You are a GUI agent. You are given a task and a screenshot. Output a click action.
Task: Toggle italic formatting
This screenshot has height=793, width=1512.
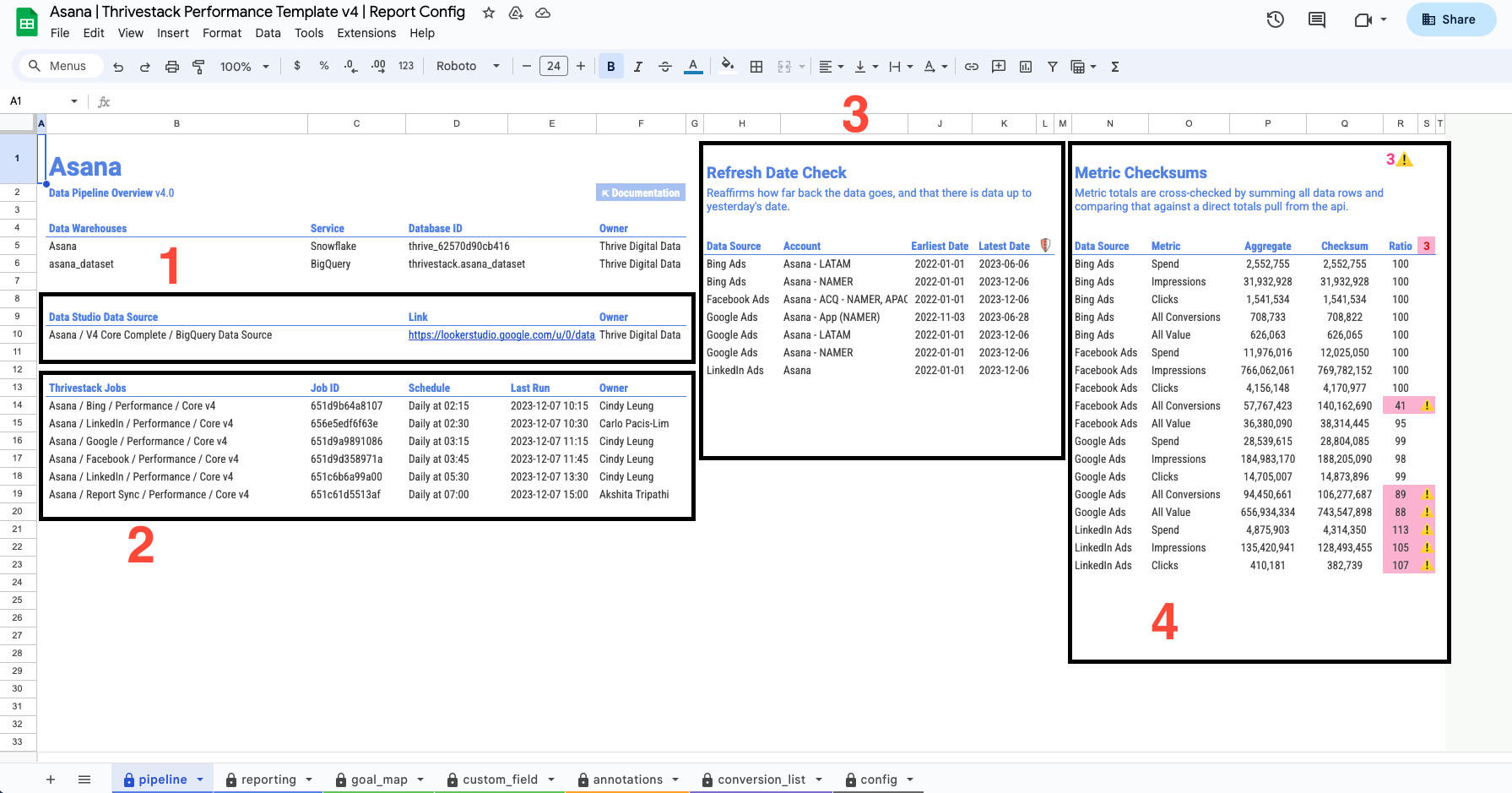coord(637,67)
